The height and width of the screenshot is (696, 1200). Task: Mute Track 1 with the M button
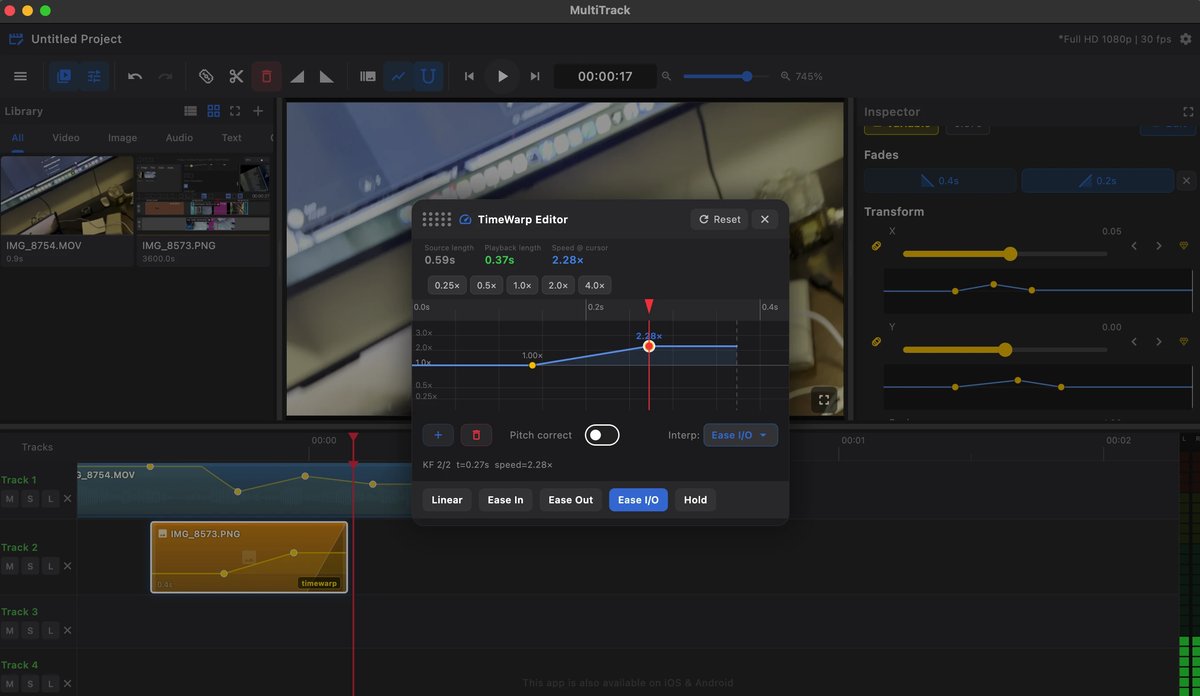[x=10, y=499]
